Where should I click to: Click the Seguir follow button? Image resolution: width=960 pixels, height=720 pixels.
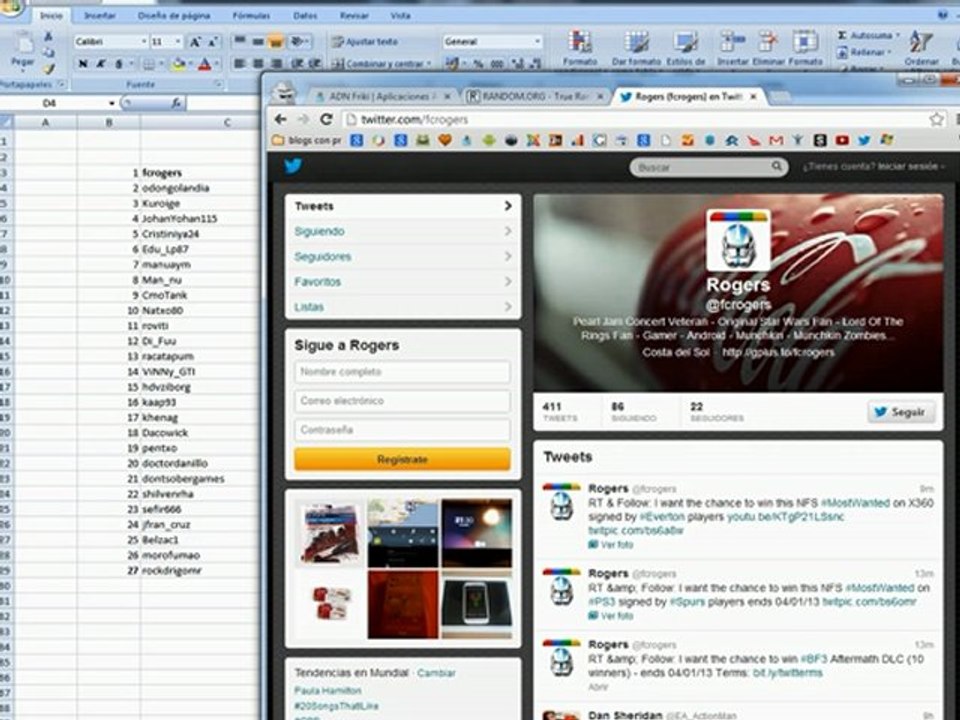(901, 412)
